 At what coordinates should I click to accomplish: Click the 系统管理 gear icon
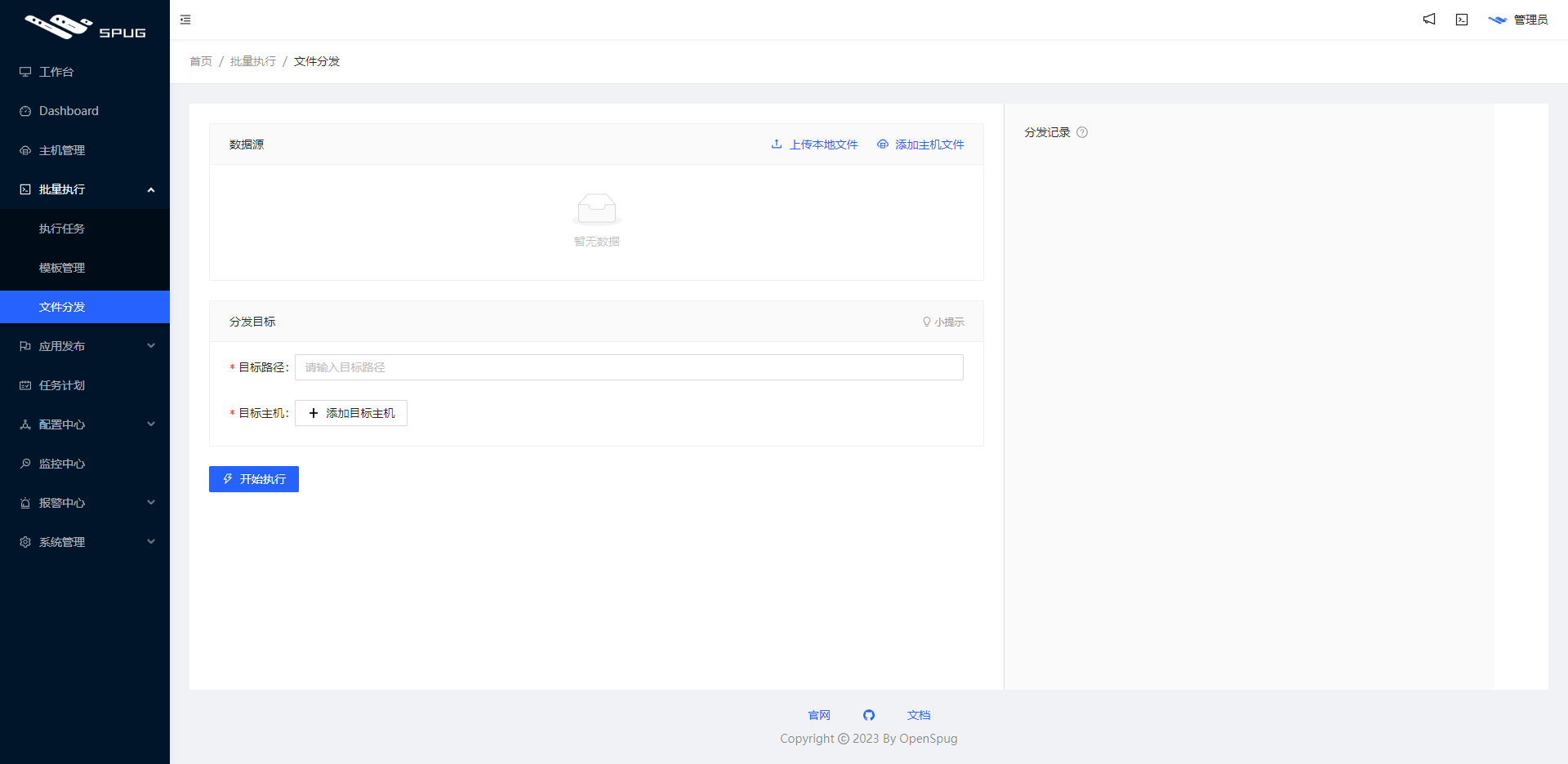(x=25, y=542)
